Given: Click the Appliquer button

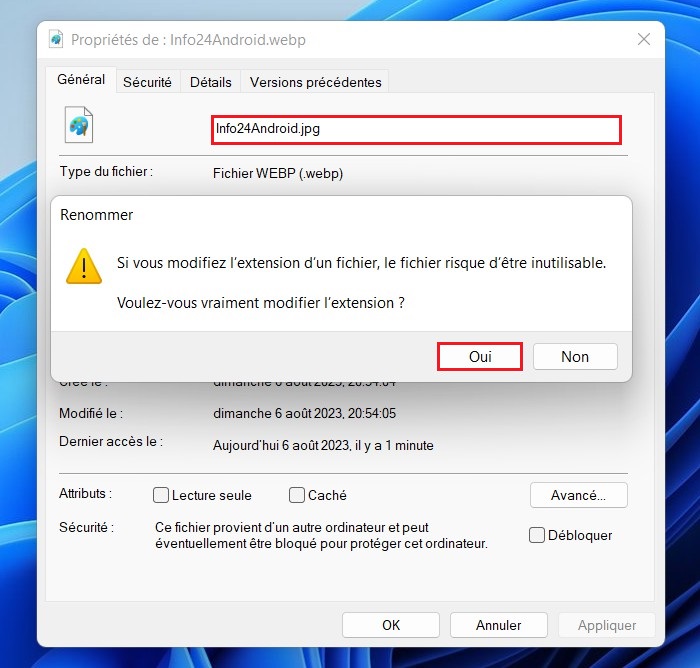Looking at the screenshot, I should pos(607,625).
